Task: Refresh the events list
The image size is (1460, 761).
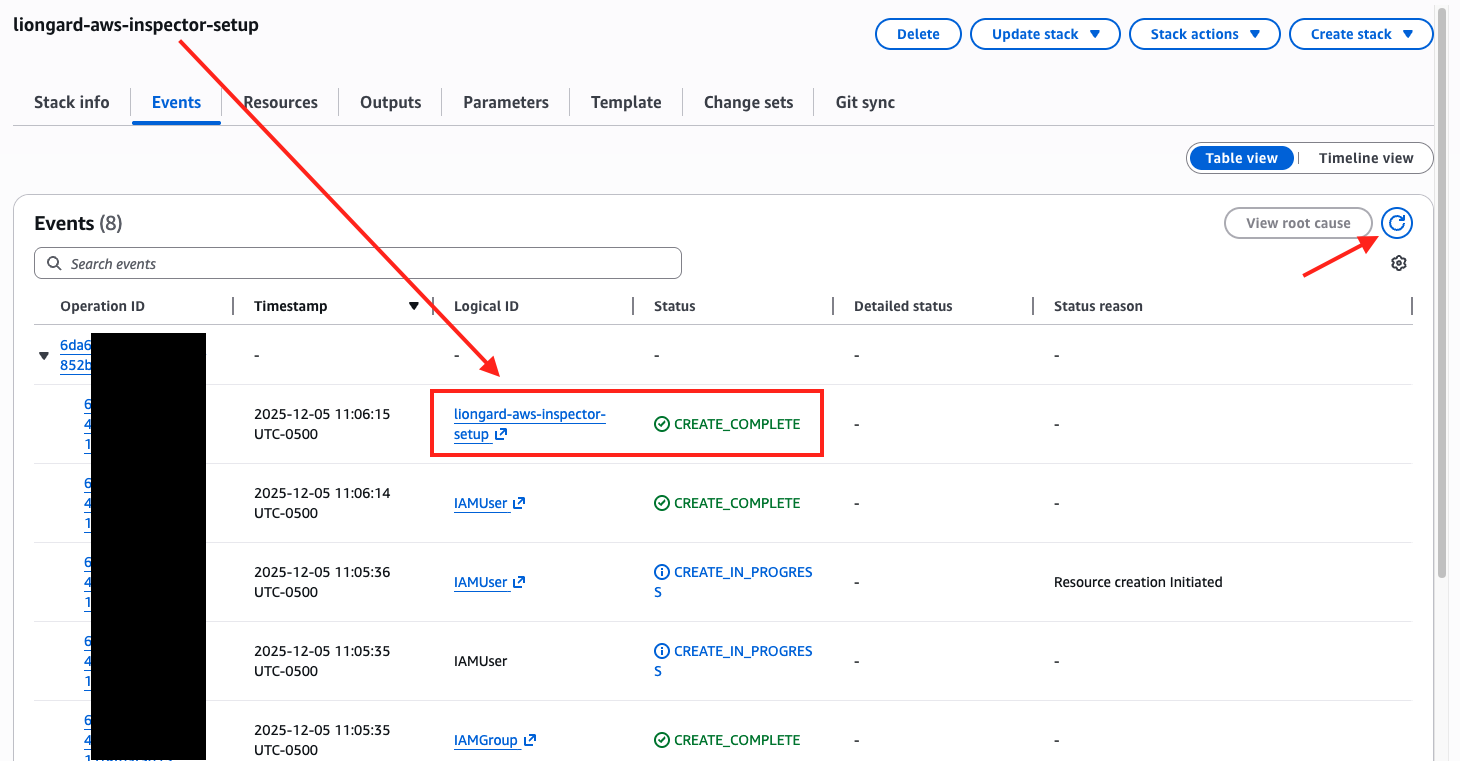Action: 1397,223
